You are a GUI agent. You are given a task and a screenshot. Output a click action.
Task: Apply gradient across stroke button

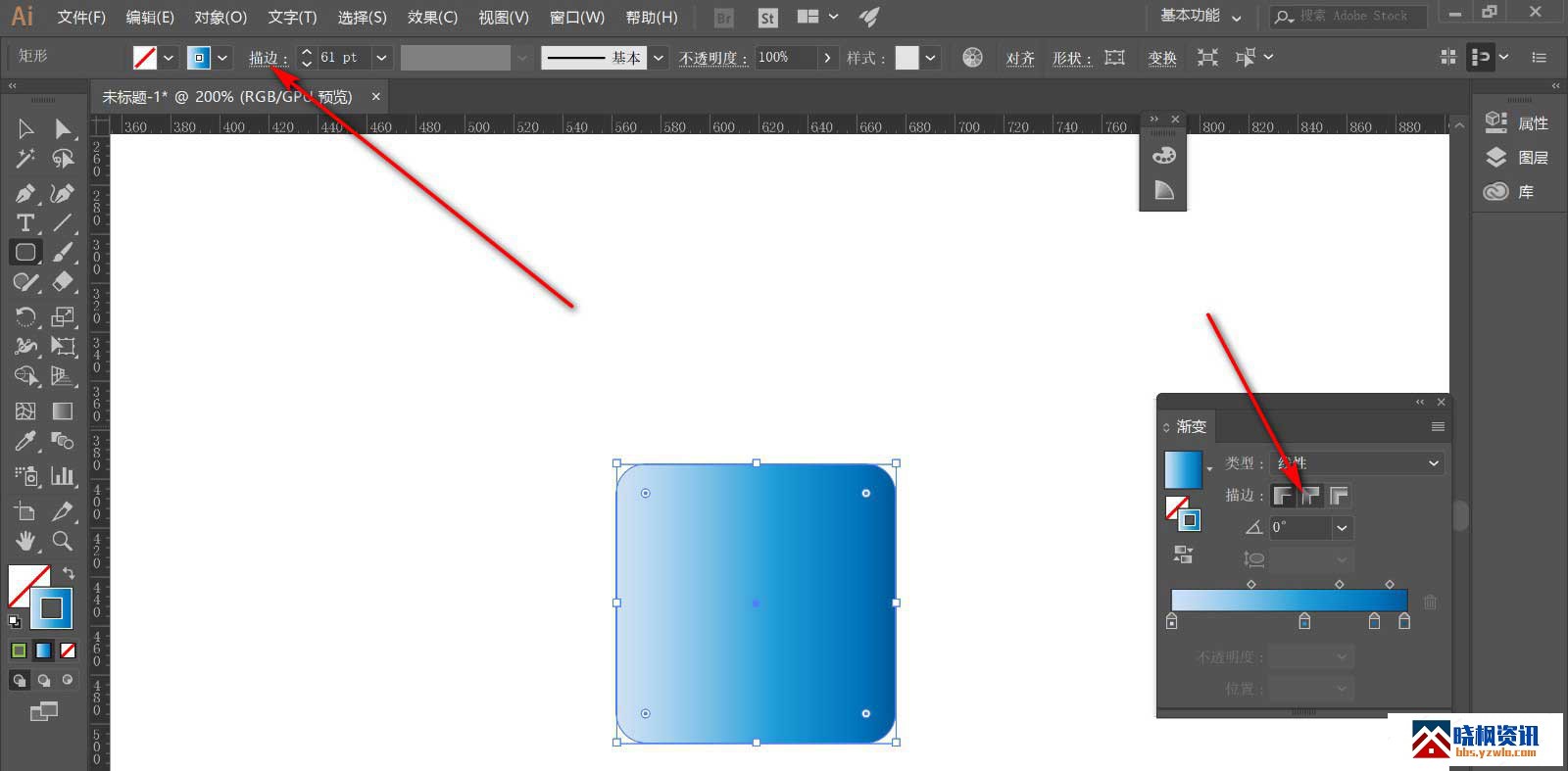point(1339,496)
